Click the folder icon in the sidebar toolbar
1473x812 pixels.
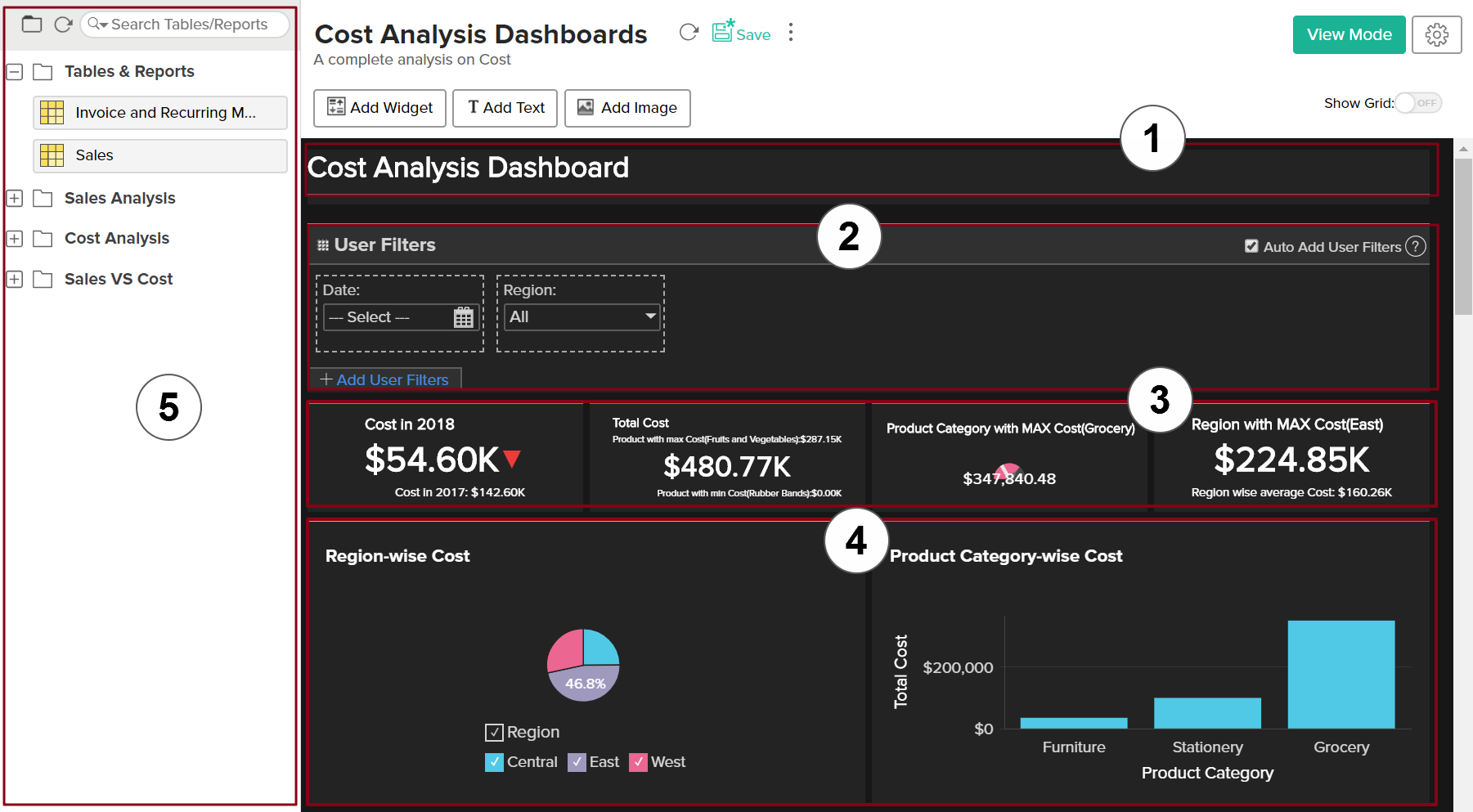[31, 24]
